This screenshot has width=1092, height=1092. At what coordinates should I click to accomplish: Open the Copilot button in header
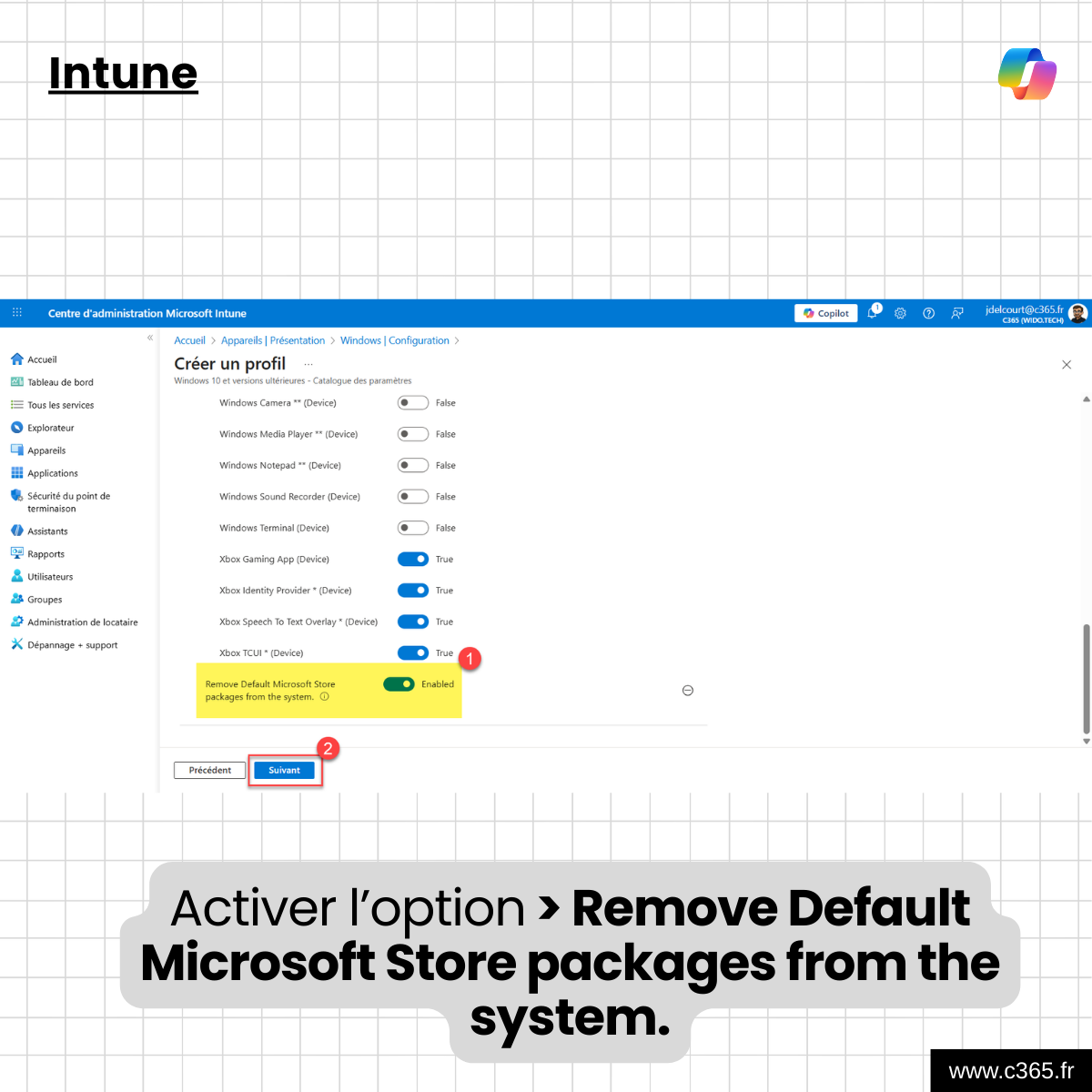825,313
